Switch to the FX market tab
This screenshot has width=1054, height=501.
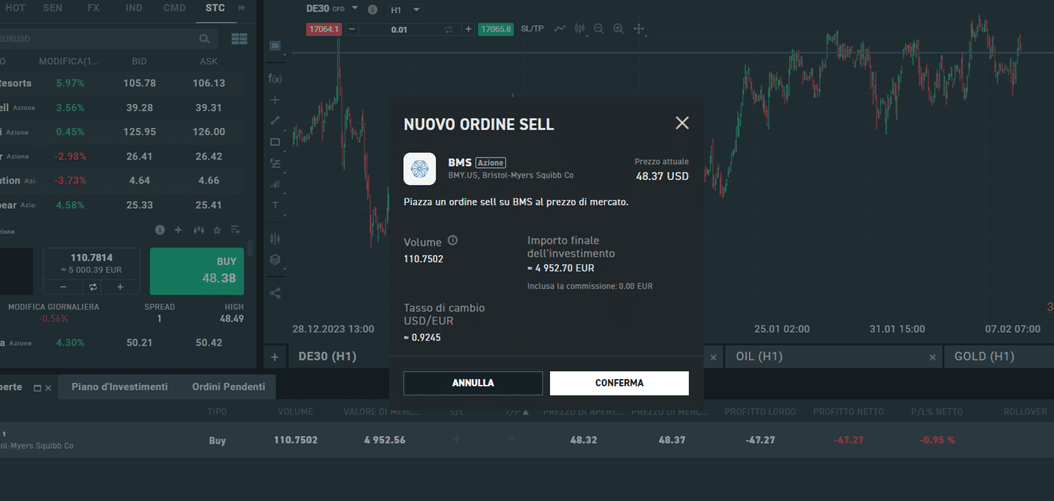click(x=93, y=8)
